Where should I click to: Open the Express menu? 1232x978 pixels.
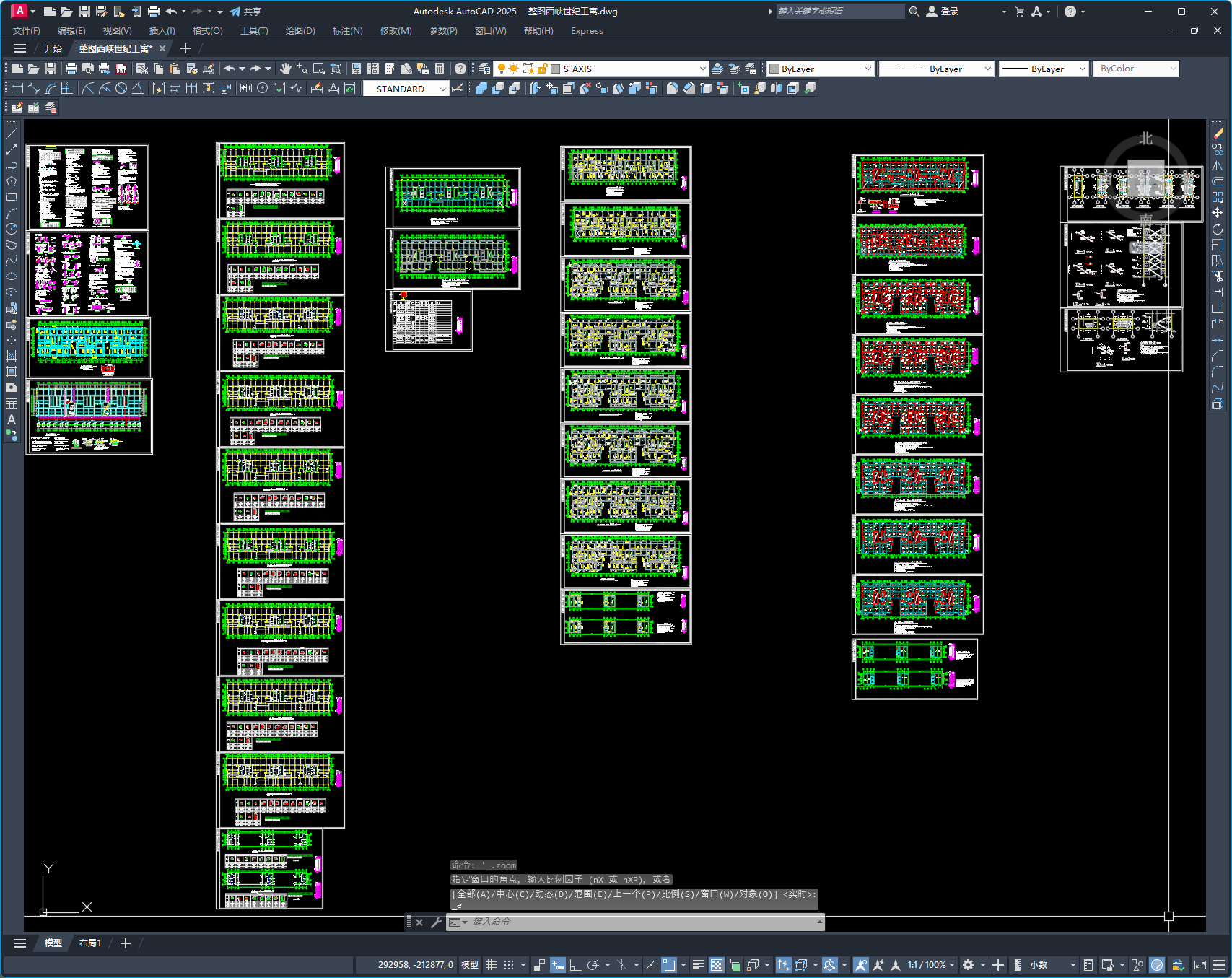[587, 31]
